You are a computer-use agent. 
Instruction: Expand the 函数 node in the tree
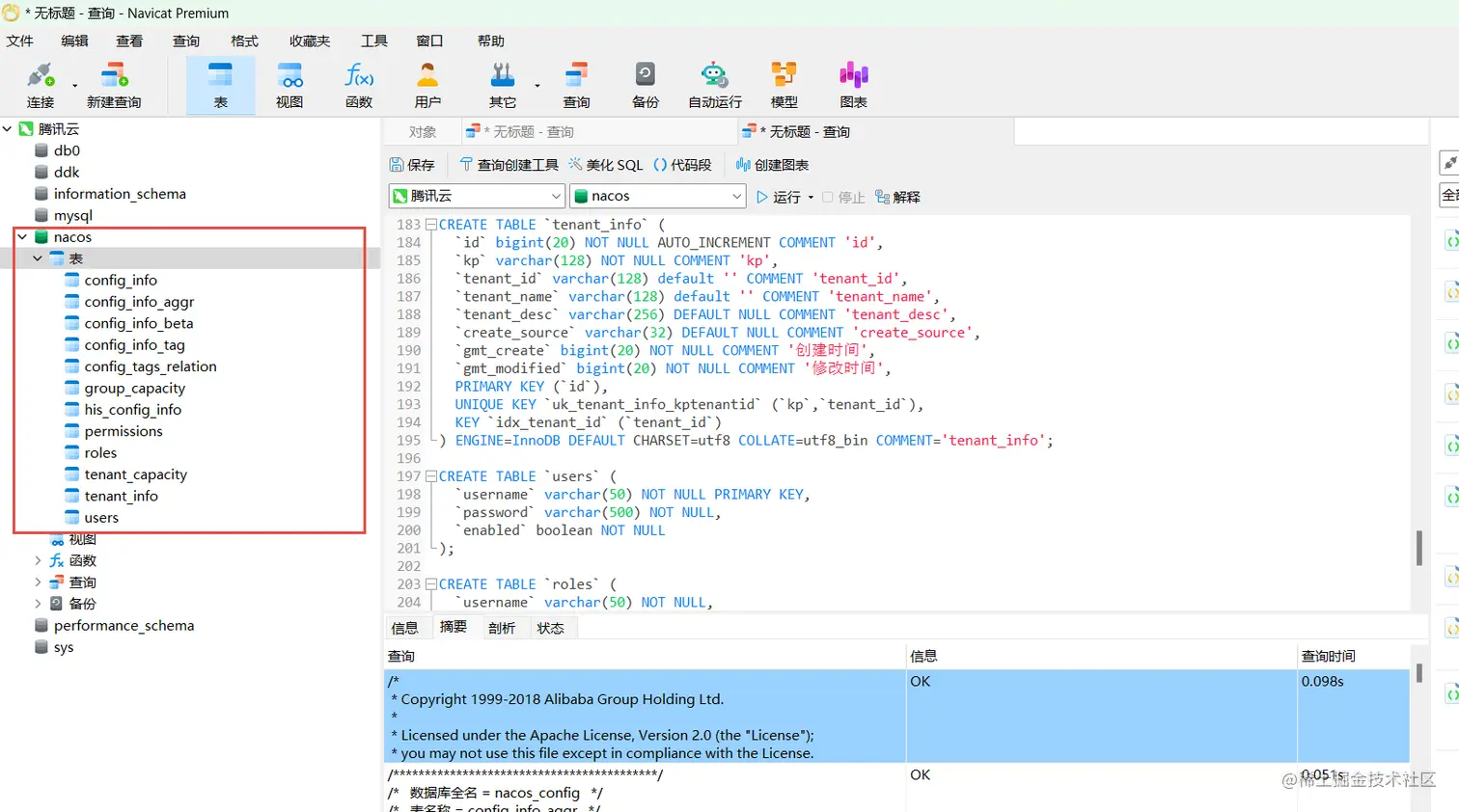click(38, 560)
